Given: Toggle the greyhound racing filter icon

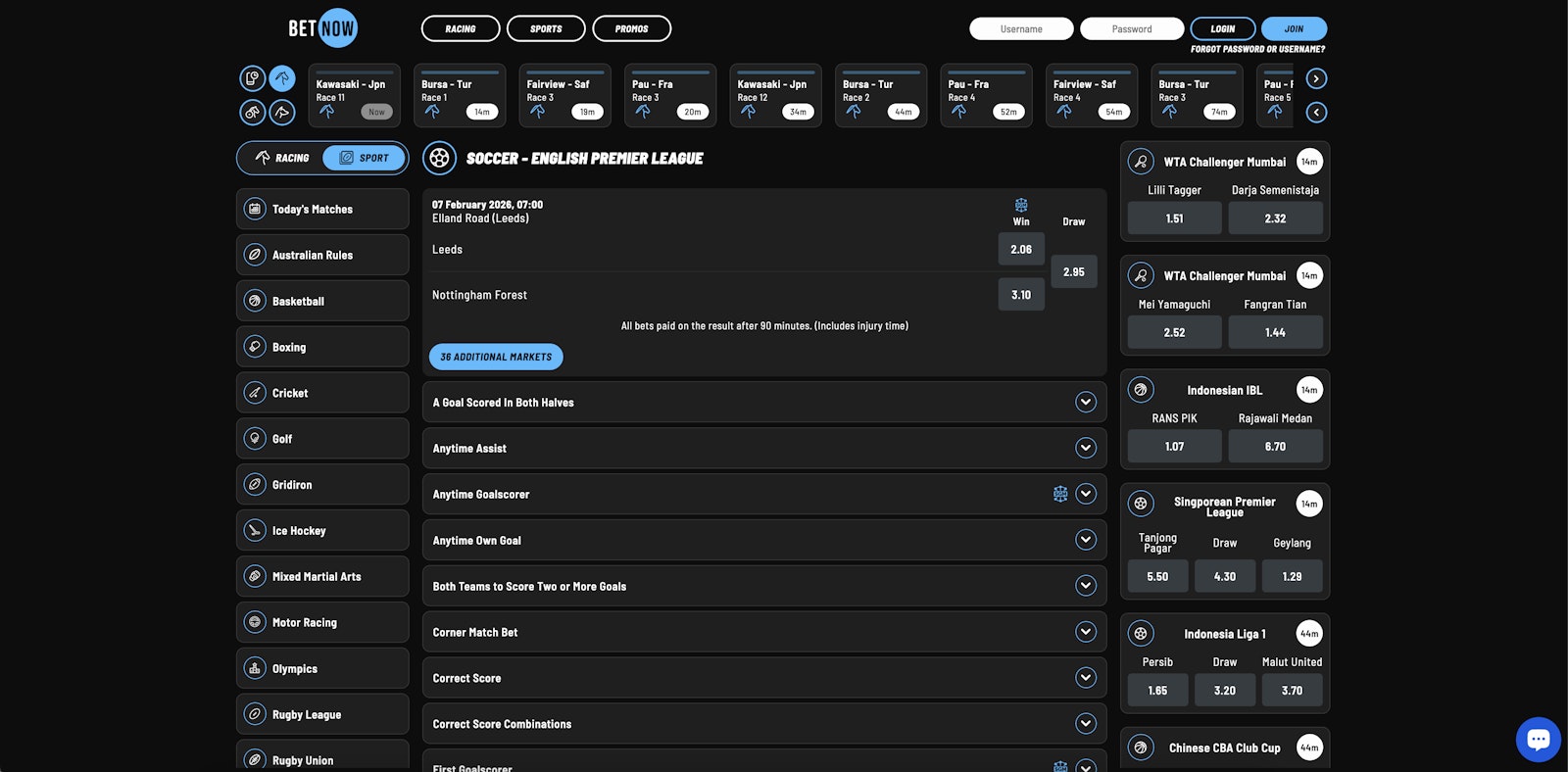Looking at the screenshot, I should [x=282, y=113].
